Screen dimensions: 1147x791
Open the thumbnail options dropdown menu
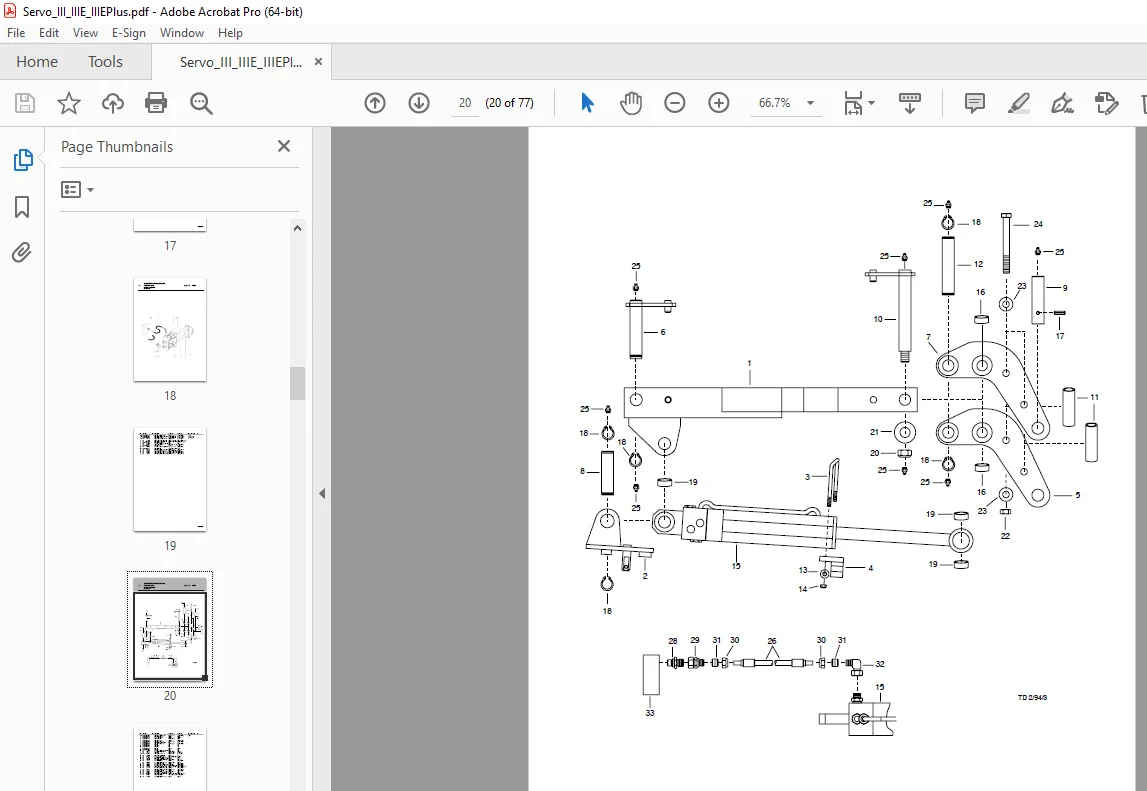(x=78, y=190)
